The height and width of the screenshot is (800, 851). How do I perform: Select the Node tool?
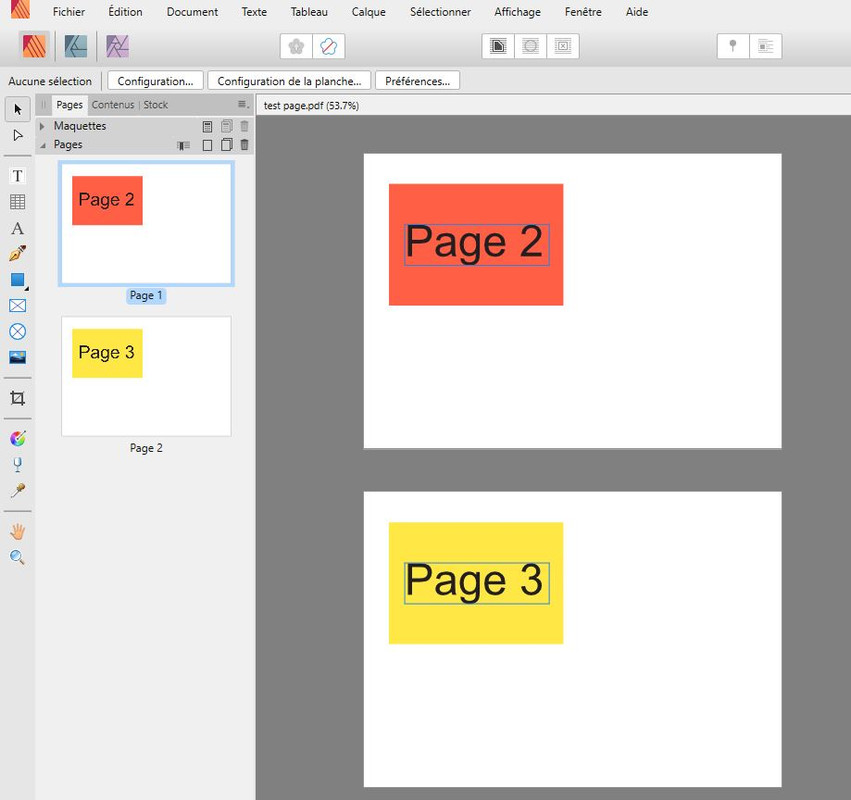17,135
